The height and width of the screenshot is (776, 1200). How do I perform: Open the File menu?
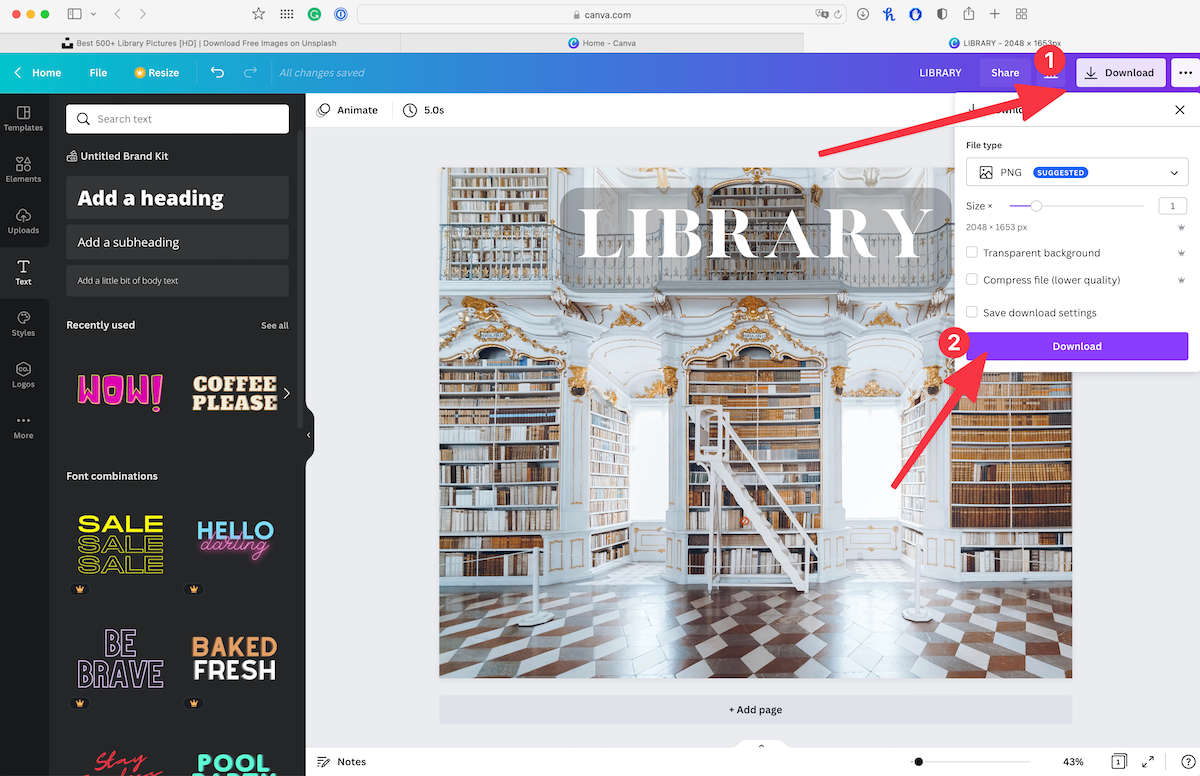(98, 73)
